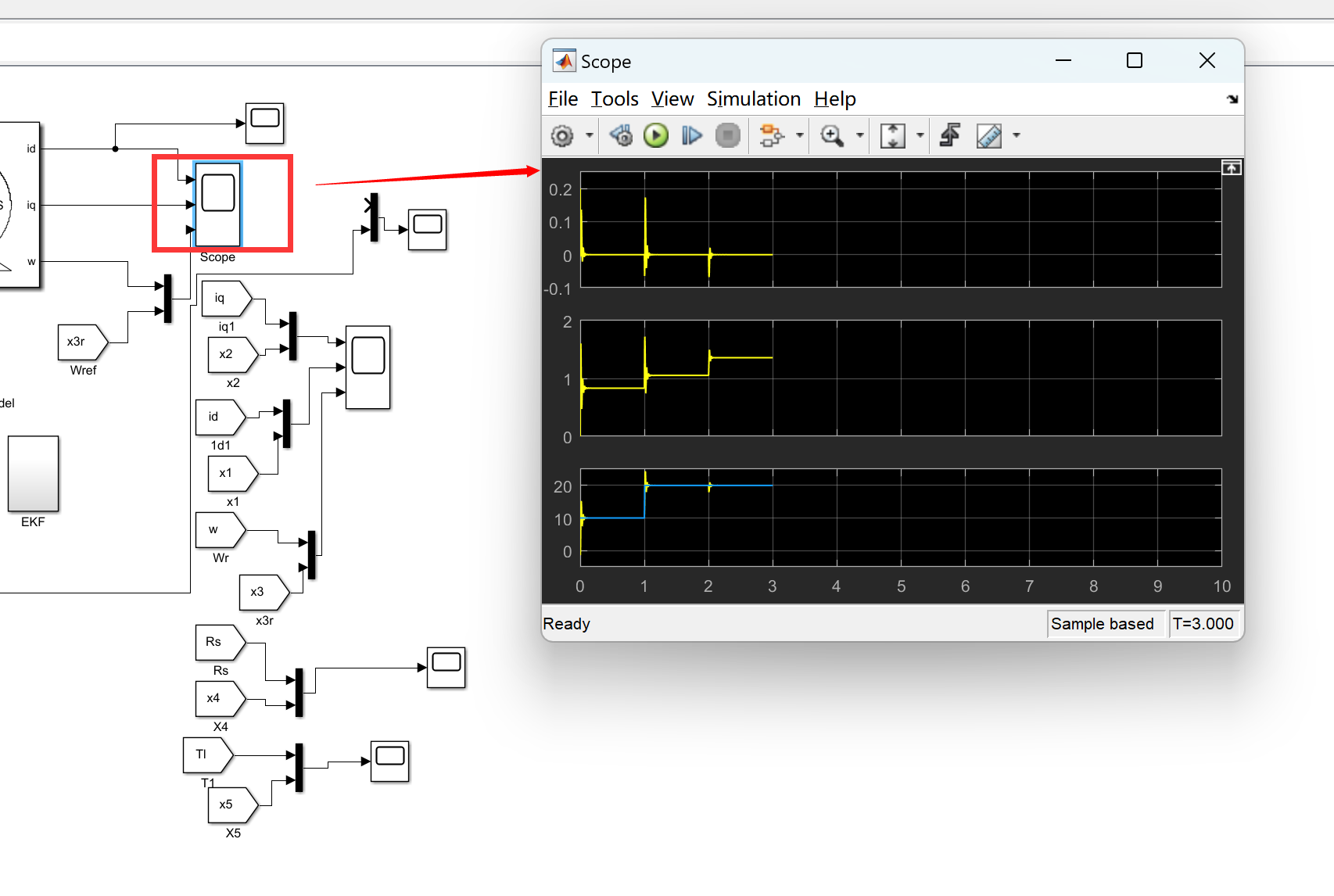1334x896 pixels.
Task: Click the scale axes limits icon
Action: pos(893,136)
